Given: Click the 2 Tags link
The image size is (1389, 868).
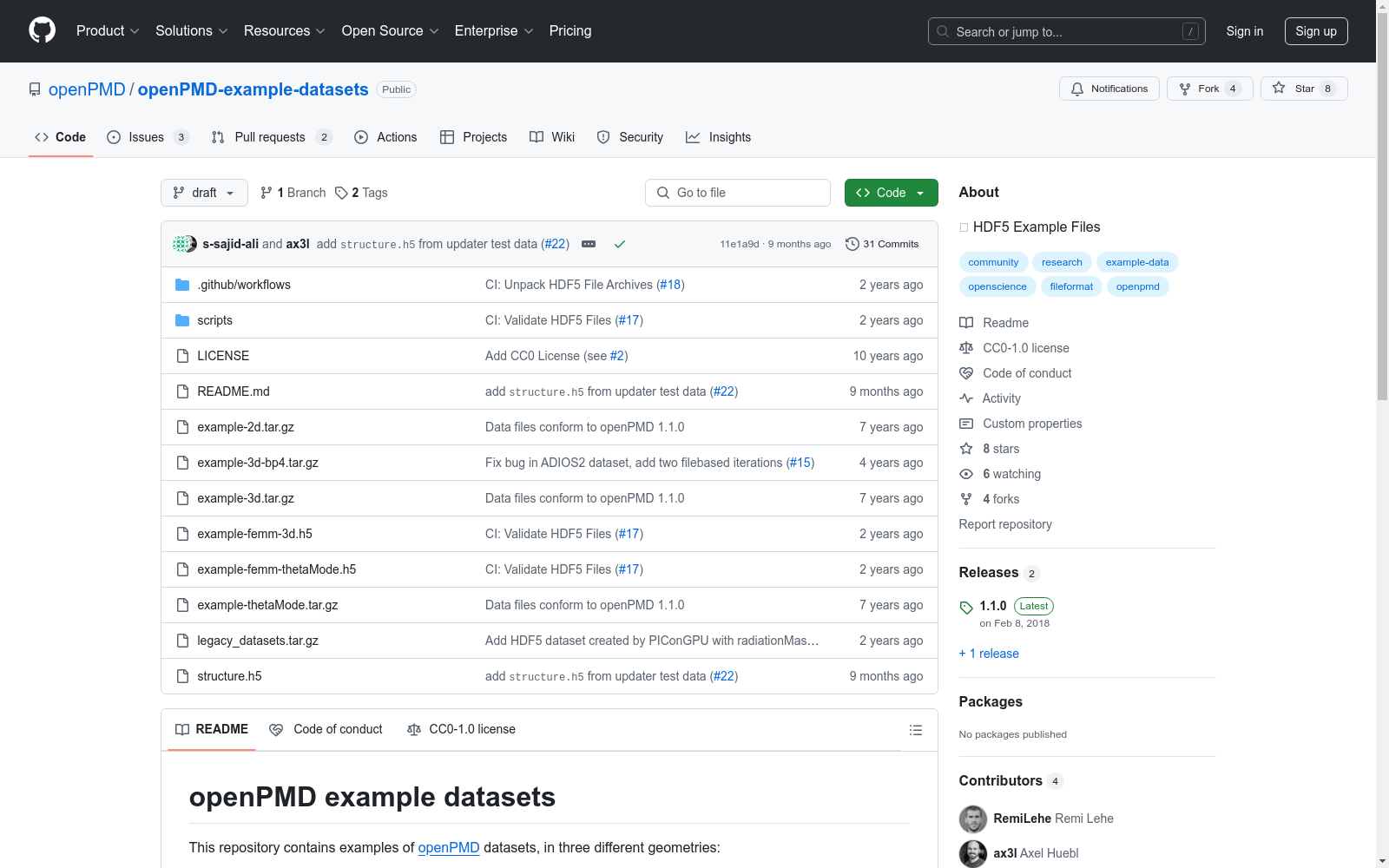Looking at the screenshot, I should (361, 193).
